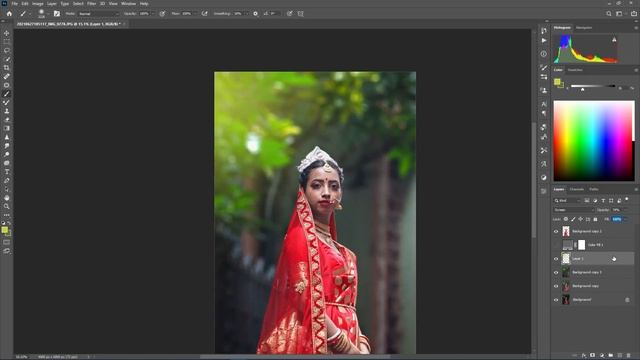
Task: Toggle lock all padlock icon
Action: (x=595, y=219)
